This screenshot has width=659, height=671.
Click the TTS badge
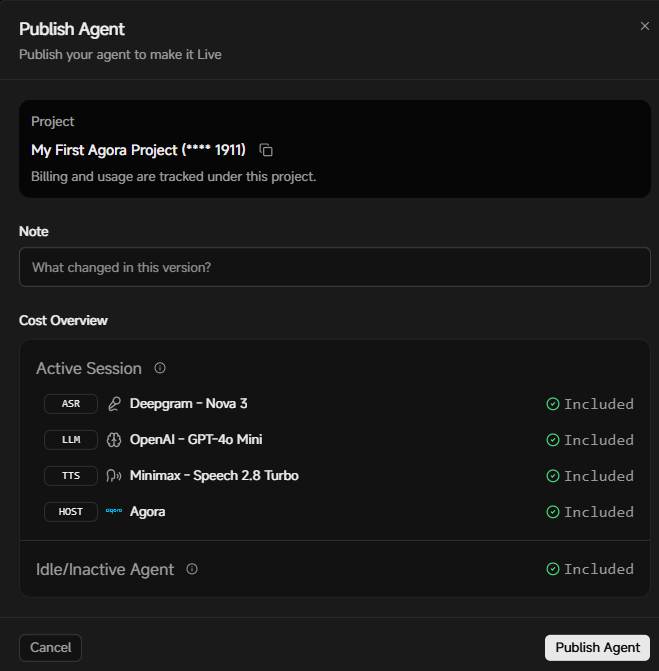pos(71,475)
